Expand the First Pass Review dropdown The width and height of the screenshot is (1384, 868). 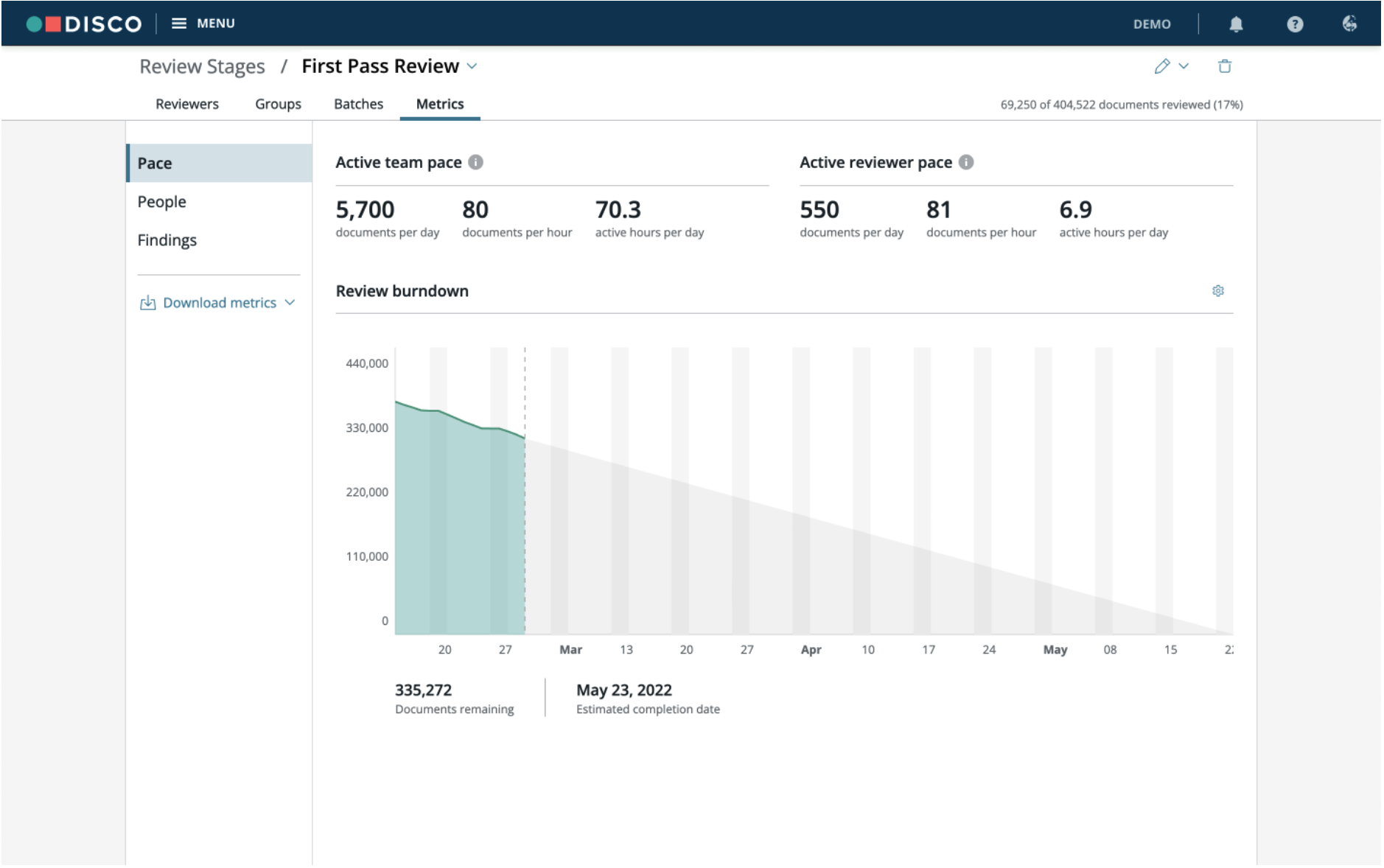(x=472, y=66)
